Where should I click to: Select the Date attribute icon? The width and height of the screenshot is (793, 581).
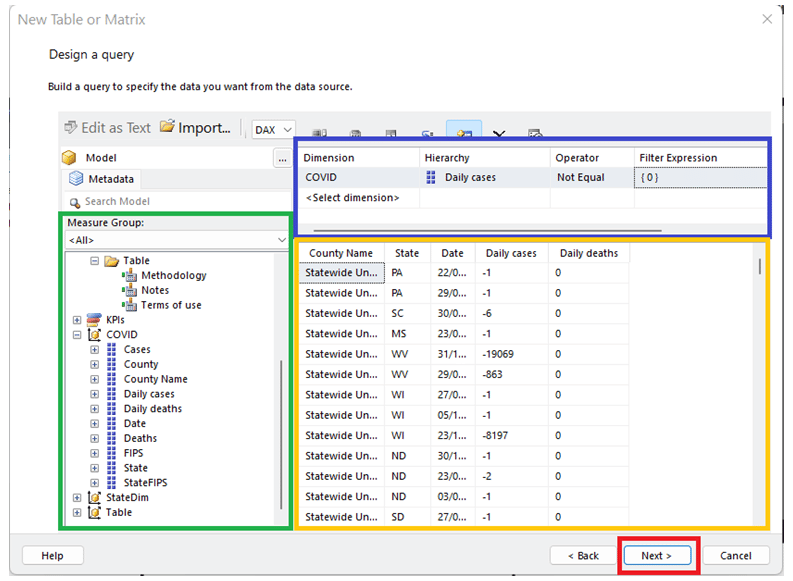tap(111, 424)
